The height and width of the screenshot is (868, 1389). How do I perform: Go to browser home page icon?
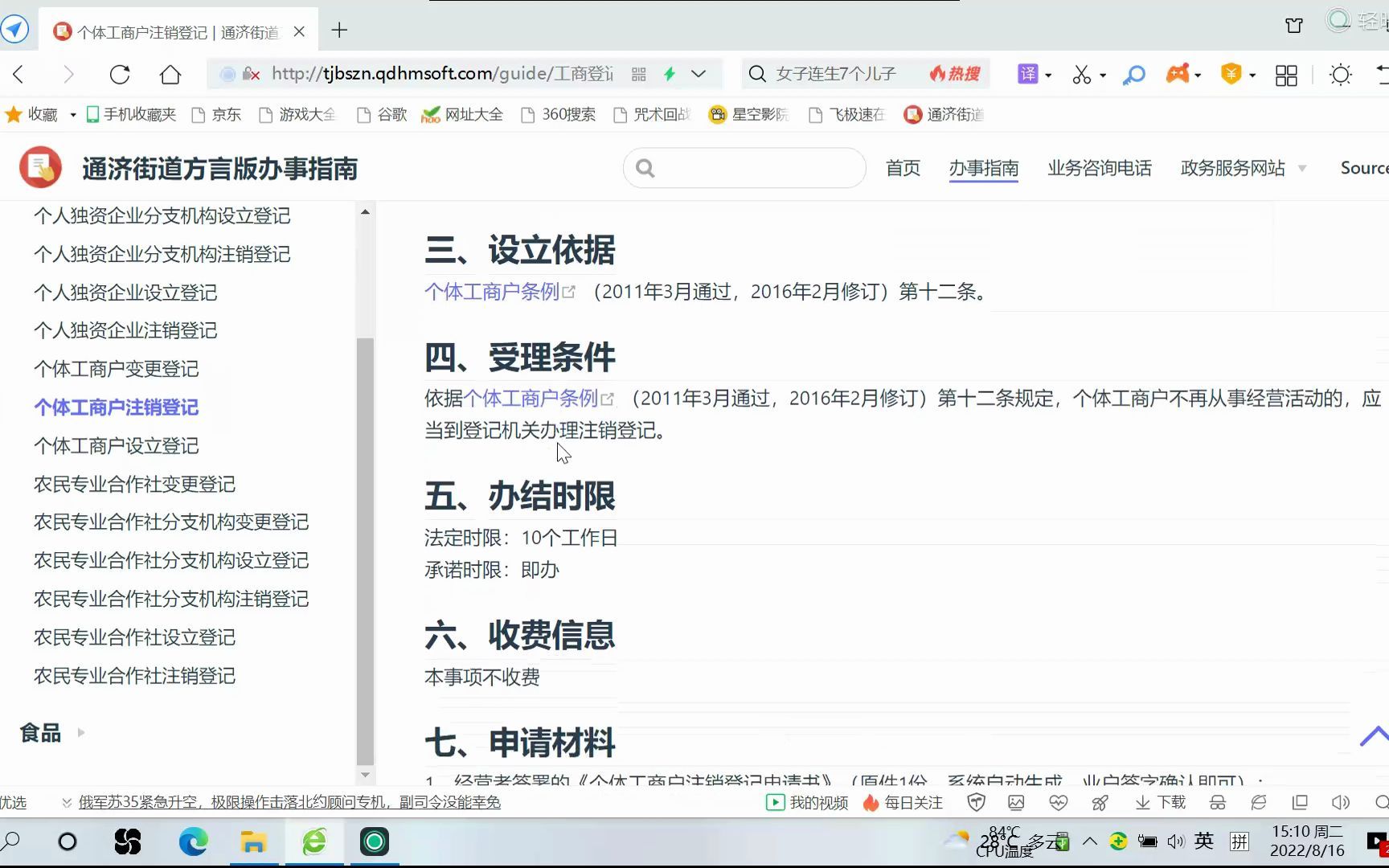pos(170,75)
